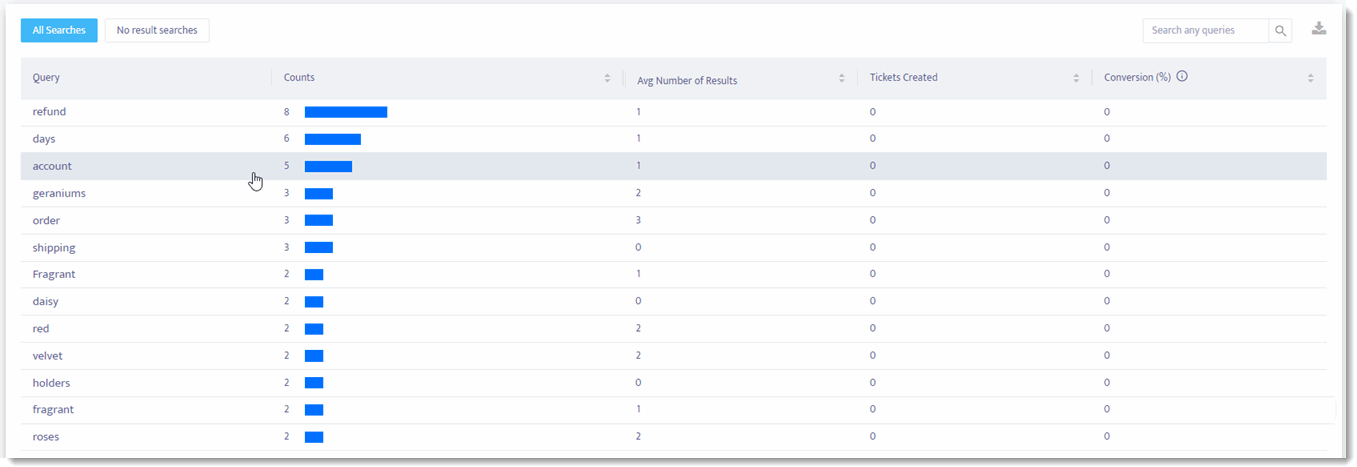The height and width of the screenshot is (467, 1357).
Task: Switch to No result searches tab
Action: tap(157, 30)
